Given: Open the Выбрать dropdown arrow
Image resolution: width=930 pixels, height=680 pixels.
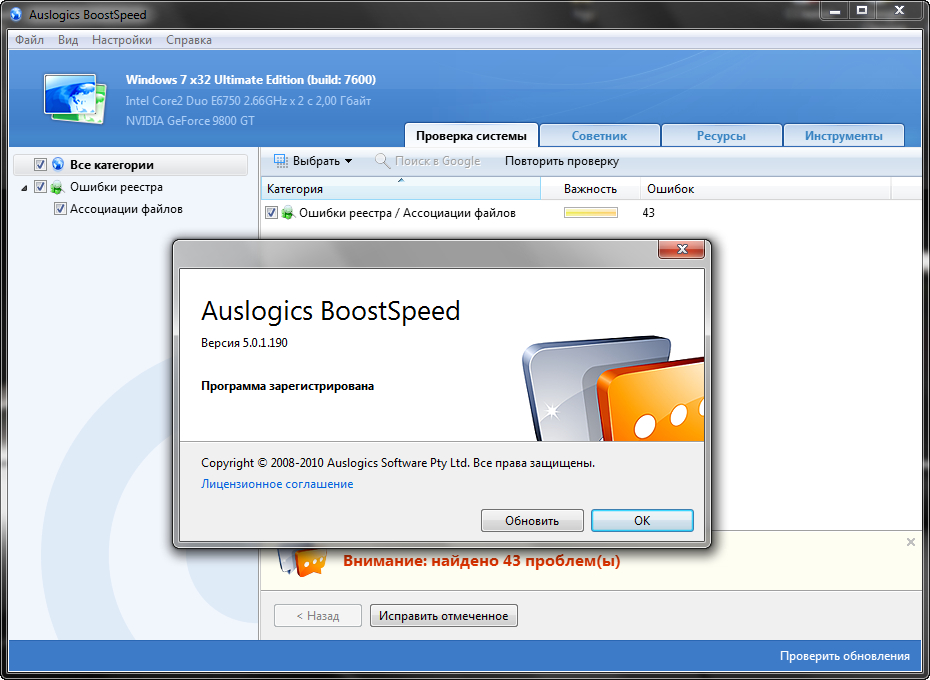Looking at the screenshot, I should pos(348,161).
